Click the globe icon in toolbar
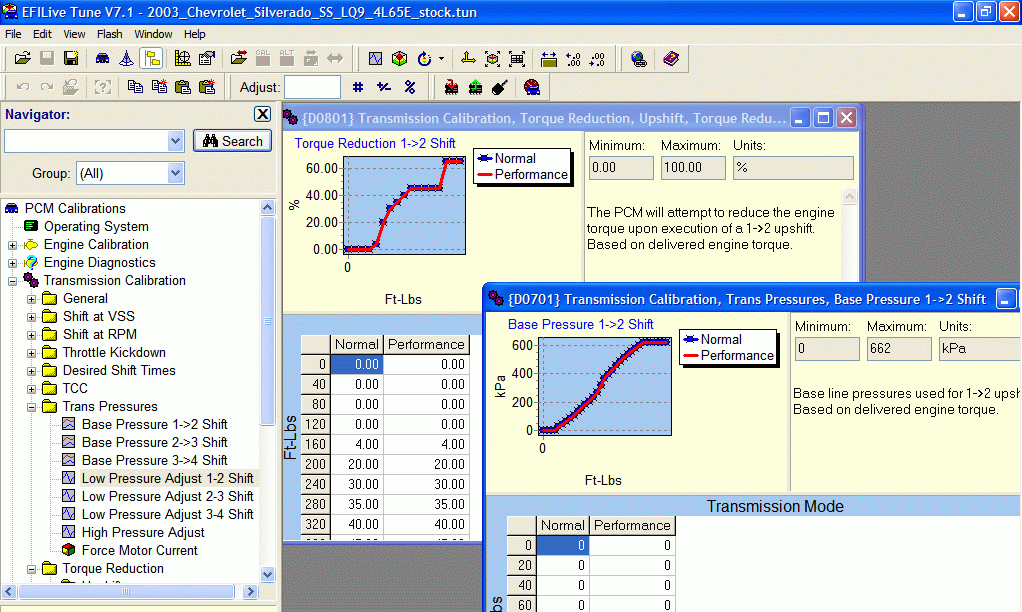 click(639, 59)
